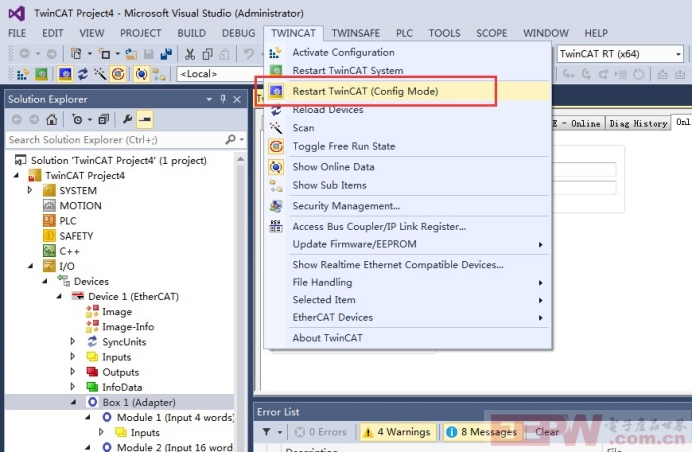Open the HELP menu
The height and width of the screenshot is (452, 692).
point(596,33)
